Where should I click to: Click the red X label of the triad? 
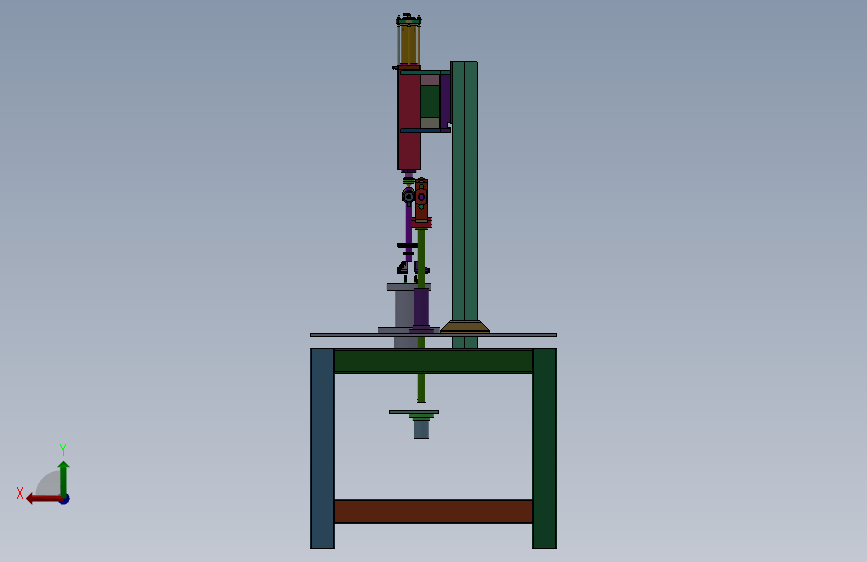pyautogui.click(x=20, y=493)
